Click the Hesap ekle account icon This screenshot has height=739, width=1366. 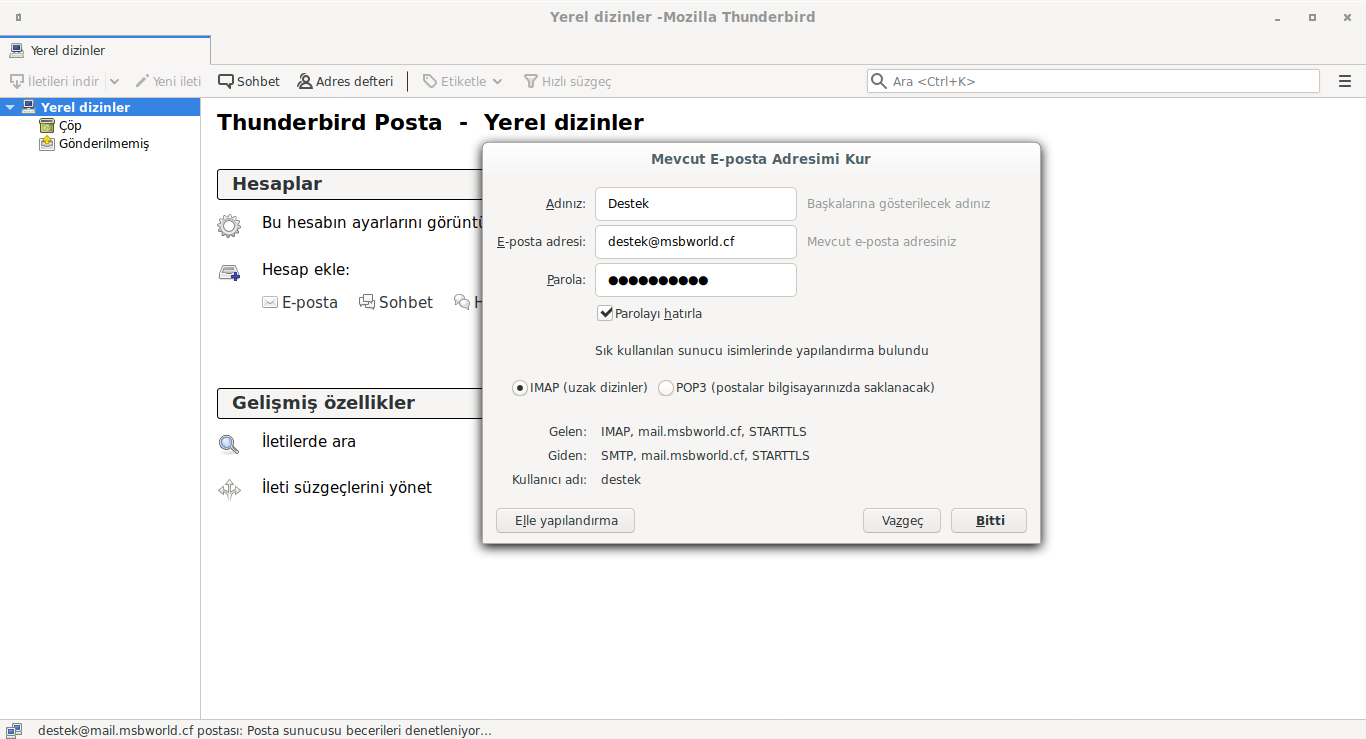(x=229, y=273)
